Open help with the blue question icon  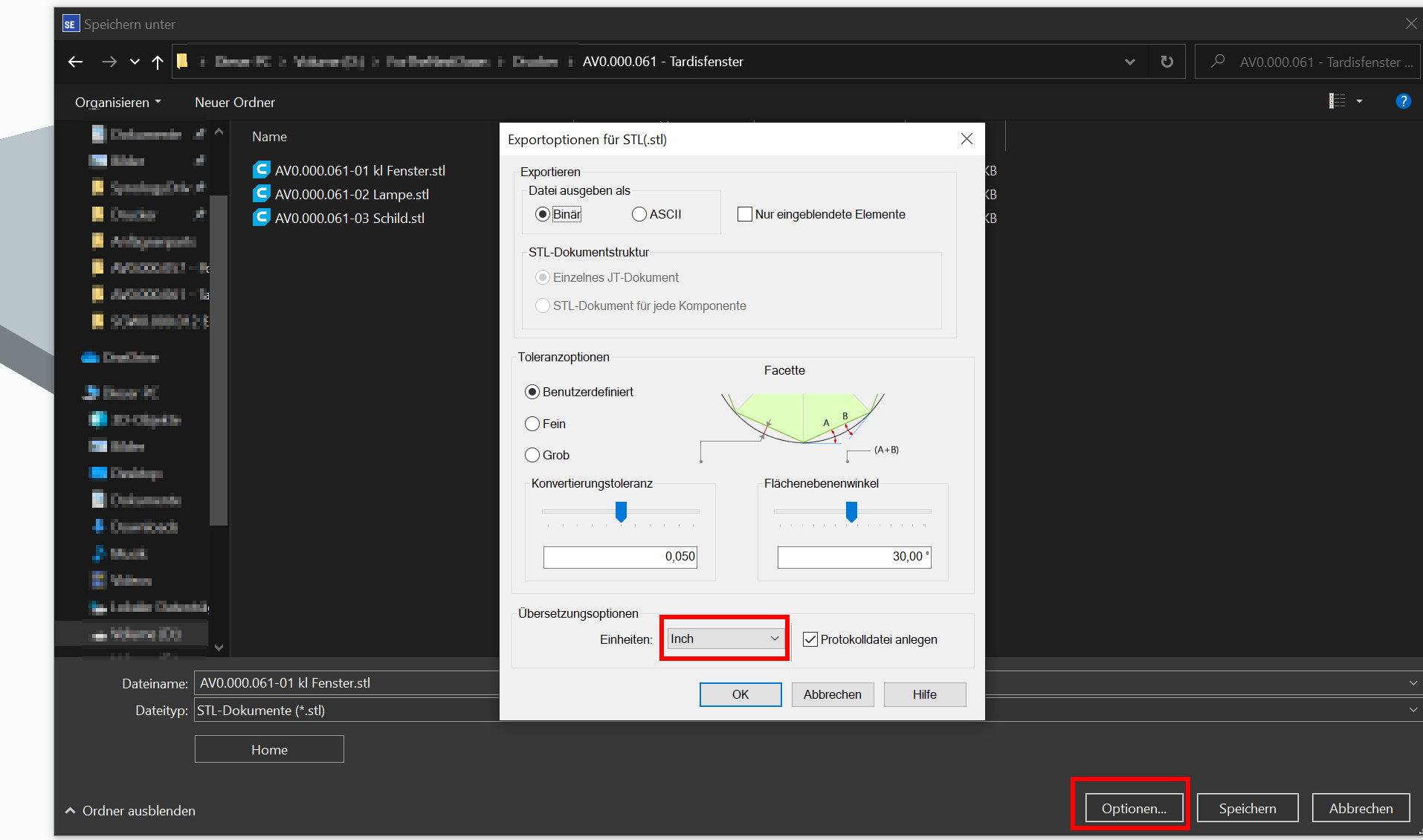(1403, 101)
